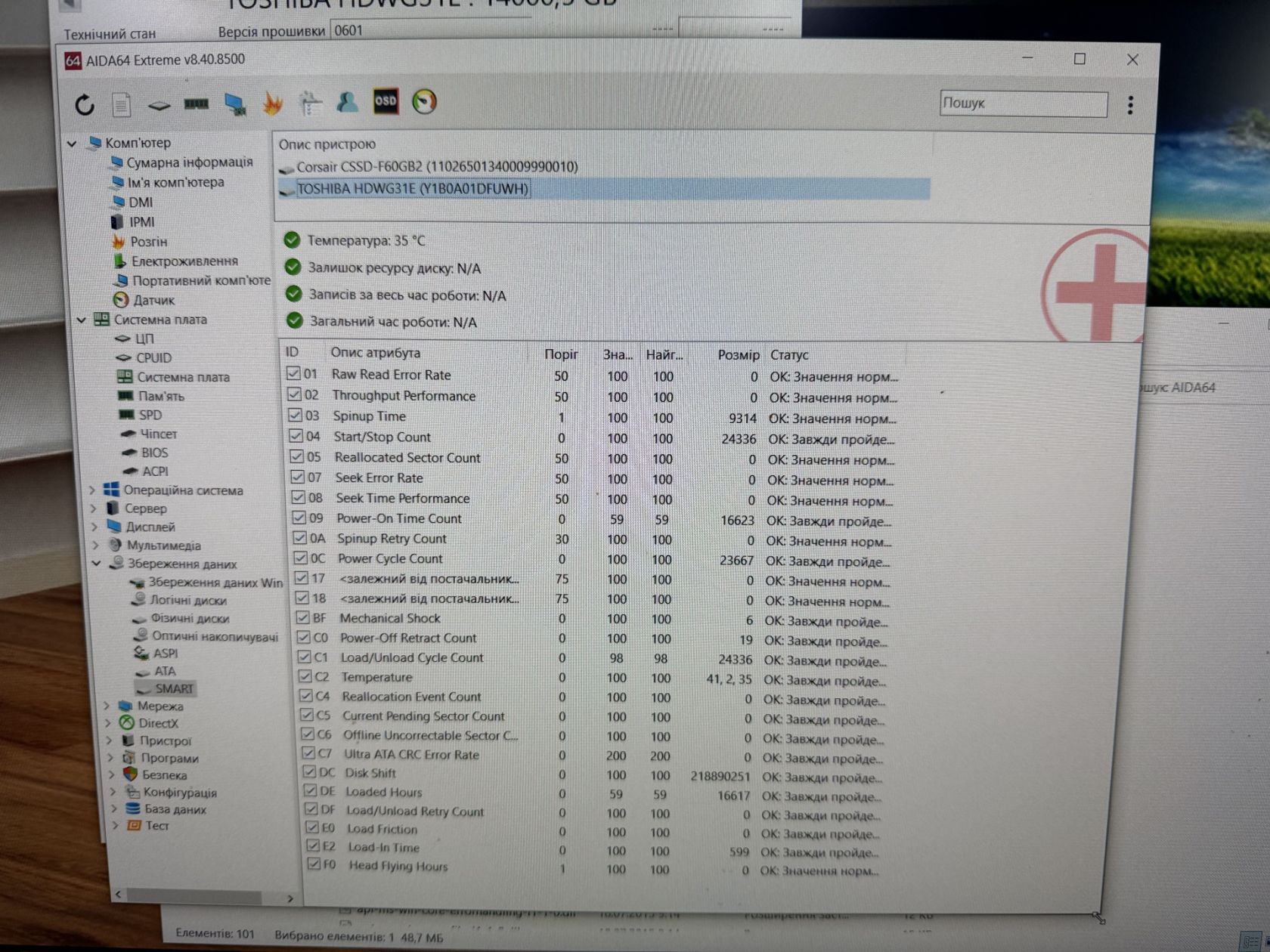
Task: Toggle the Temperature attribute checkbox
Action: click(304, 676)
